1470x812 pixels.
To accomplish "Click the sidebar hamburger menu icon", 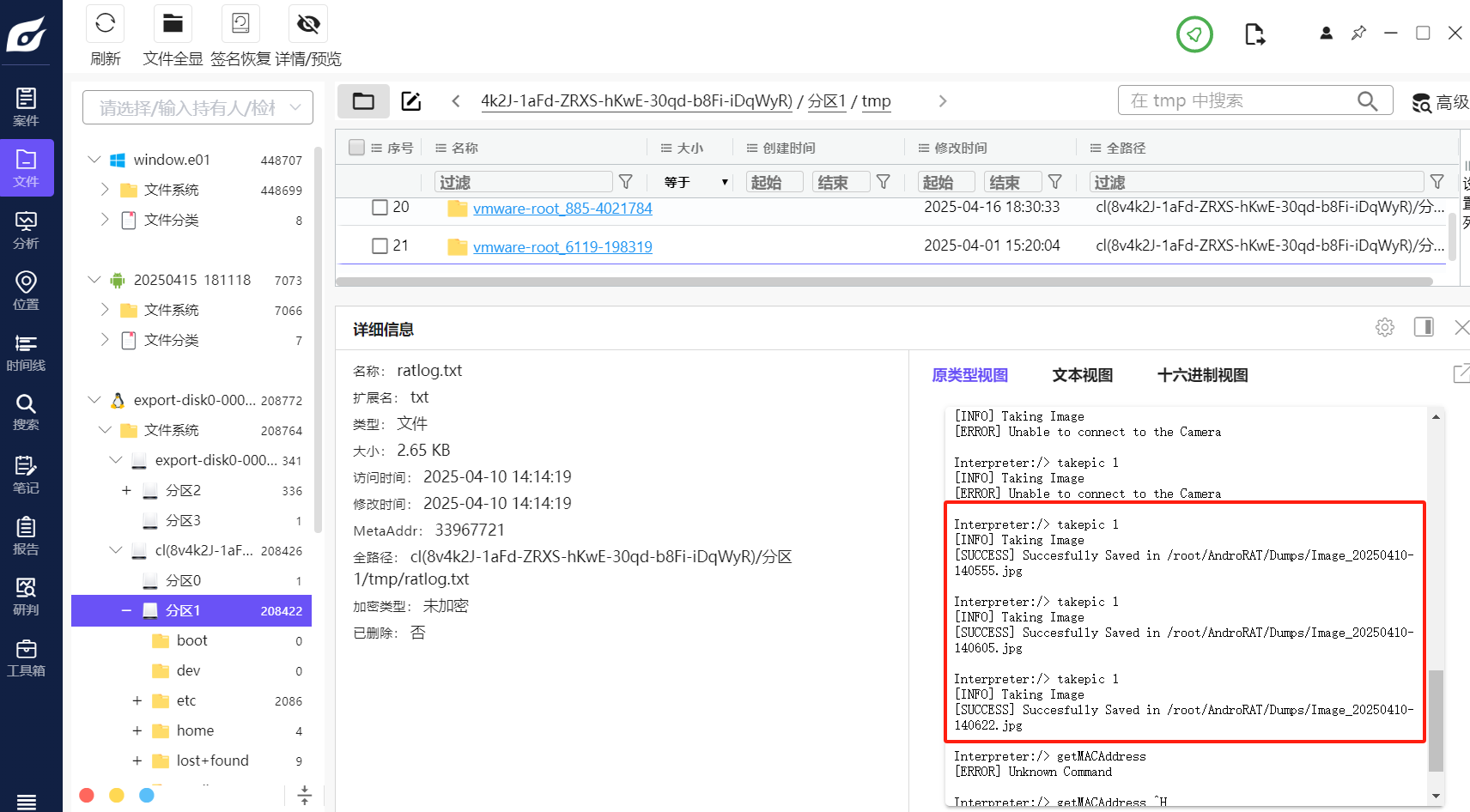I will pos(27,802).
